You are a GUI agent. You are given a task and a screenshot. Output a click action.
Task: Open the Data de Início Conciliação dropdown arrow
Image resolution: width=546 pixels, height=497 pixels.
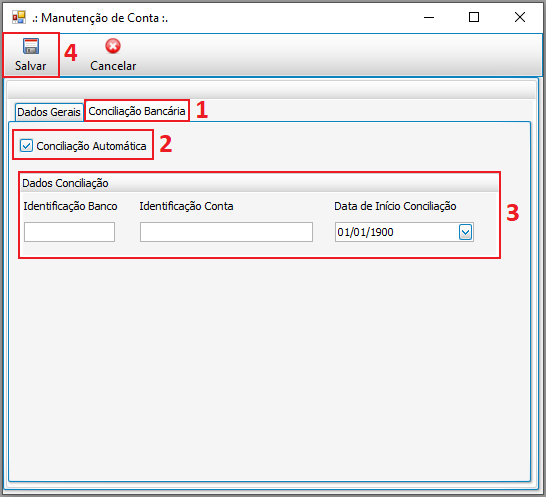466,232
